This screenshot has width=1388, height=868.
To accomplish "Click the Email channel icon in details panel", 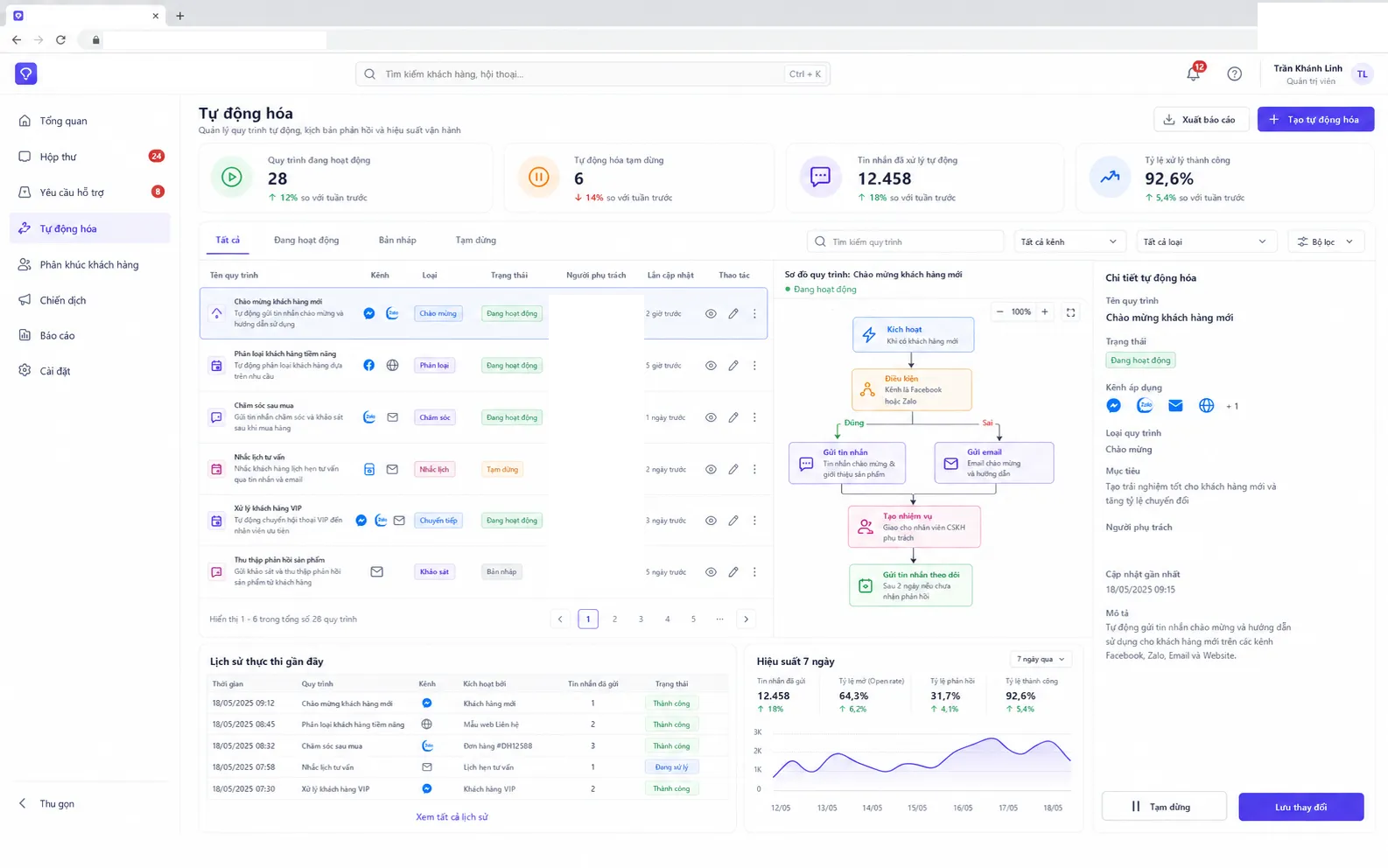I will (1175, 405).
